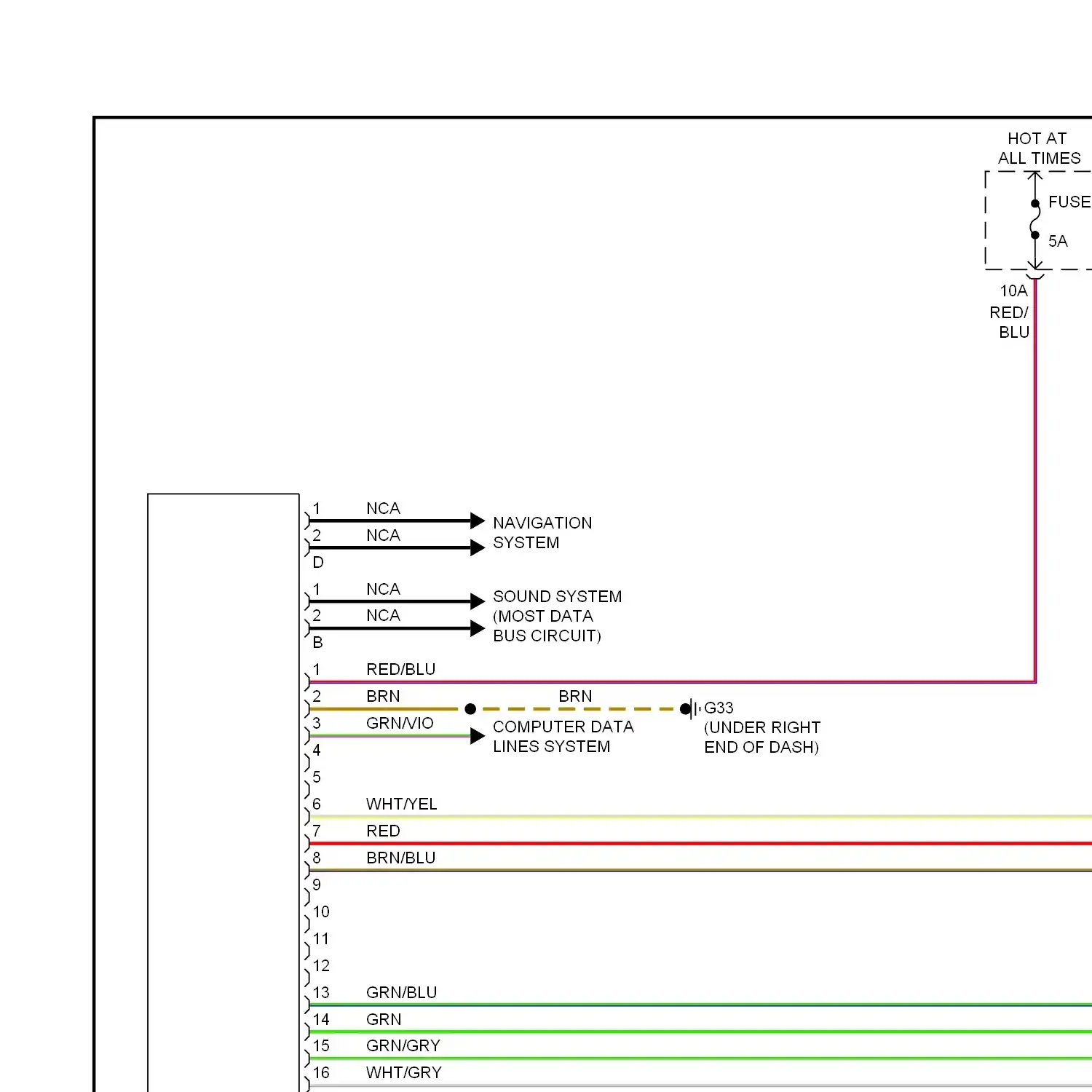Select the vertical RED/ BLU wire label under fuse
1092x1092 pixels.
pos(1009,322)
